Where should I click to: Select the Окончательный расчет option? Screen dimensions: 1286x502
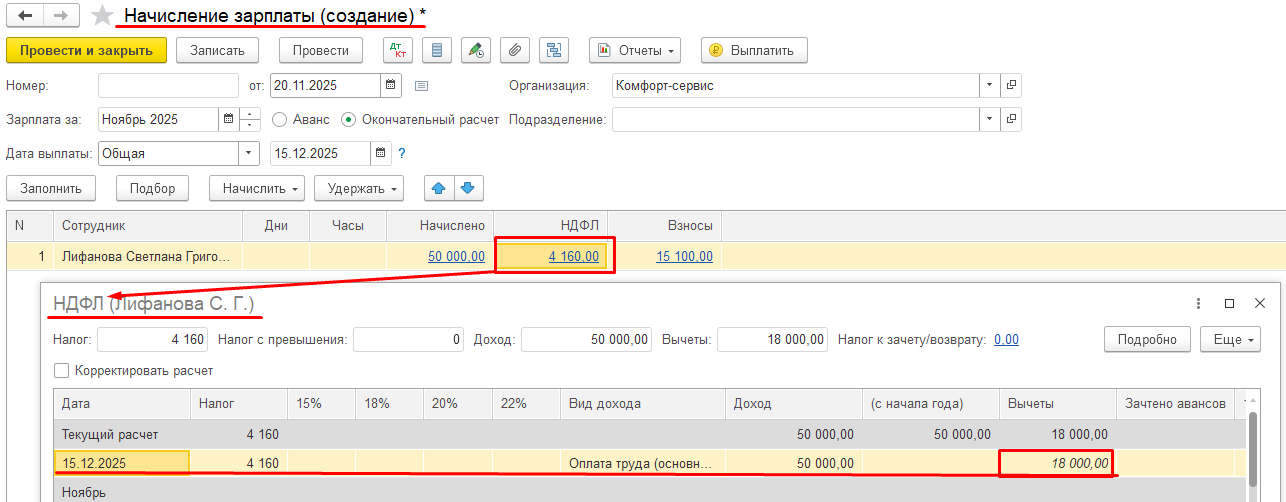click(349, 120)
